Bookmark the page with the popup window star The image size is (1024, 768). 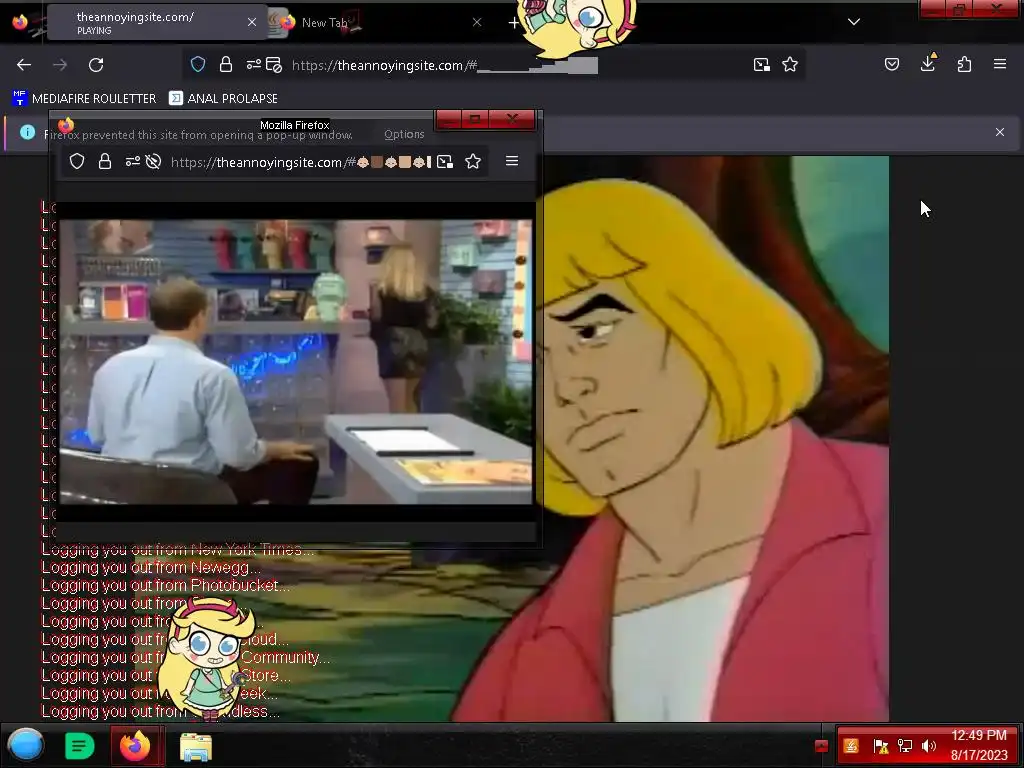pyautogui.click(x=473, y=161)
